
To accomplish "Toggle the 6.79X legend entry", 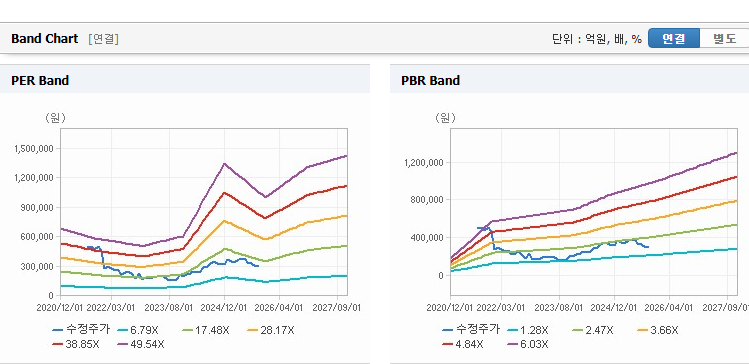I will click(x=137, y=330).
